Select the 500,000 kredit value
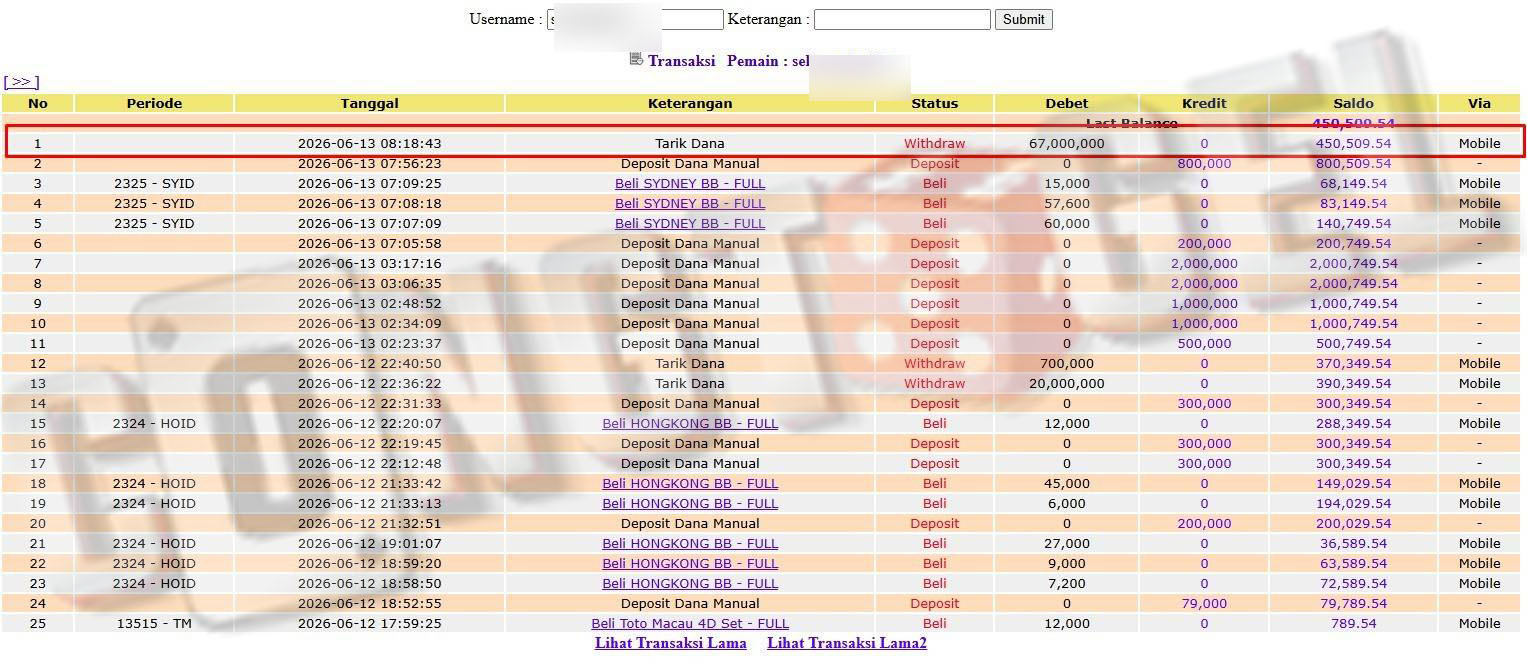This screenshot has height=665, width=1527. (1204, 344)
